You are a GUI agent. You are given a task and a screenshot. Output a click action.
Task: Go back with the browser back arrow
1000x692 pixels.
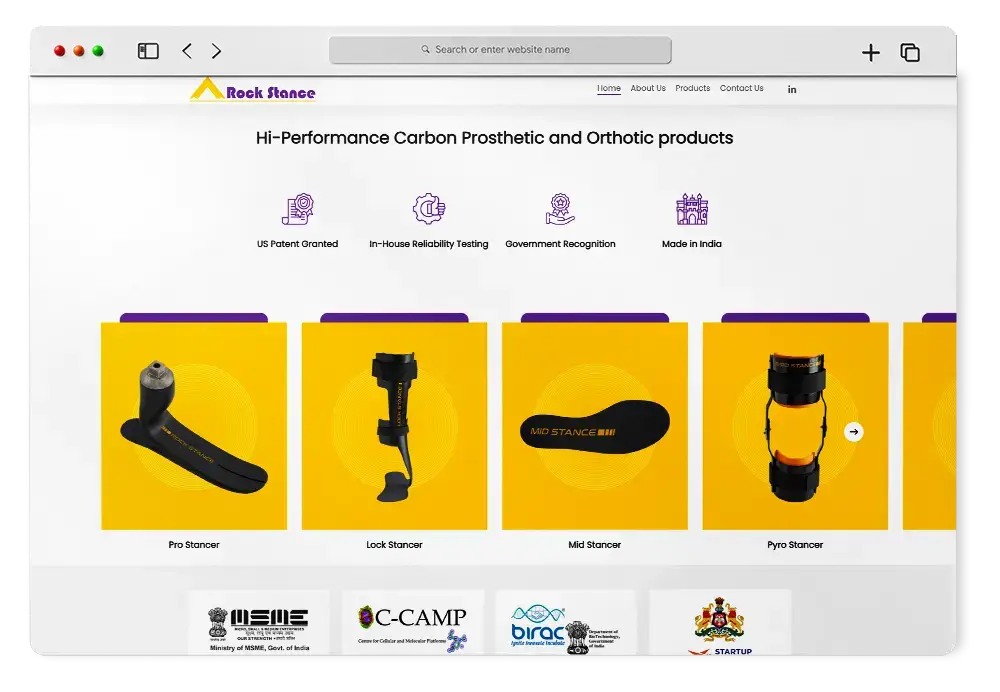(187, 51)
